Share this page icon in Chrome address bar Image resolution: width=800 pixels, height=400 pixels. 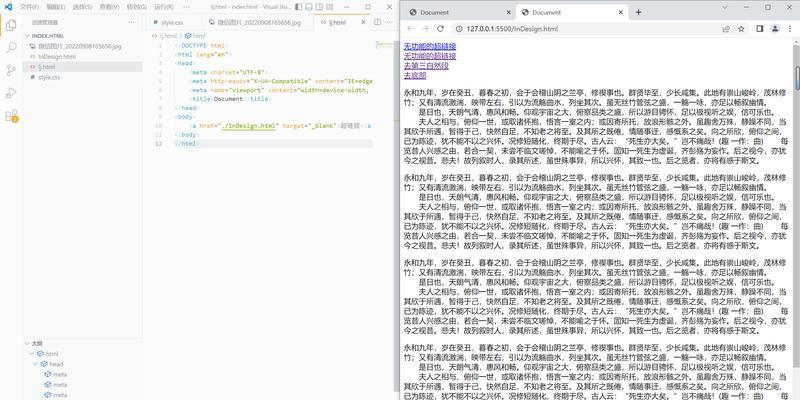pos(726,29)
